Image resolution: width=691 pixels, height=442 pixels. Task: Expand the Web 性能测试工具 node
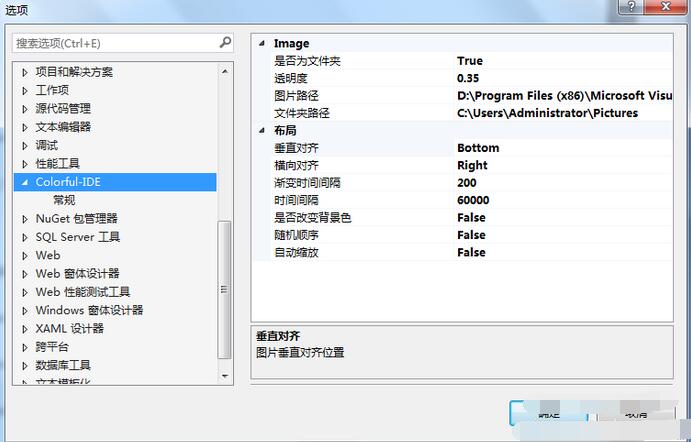point(25,292)
